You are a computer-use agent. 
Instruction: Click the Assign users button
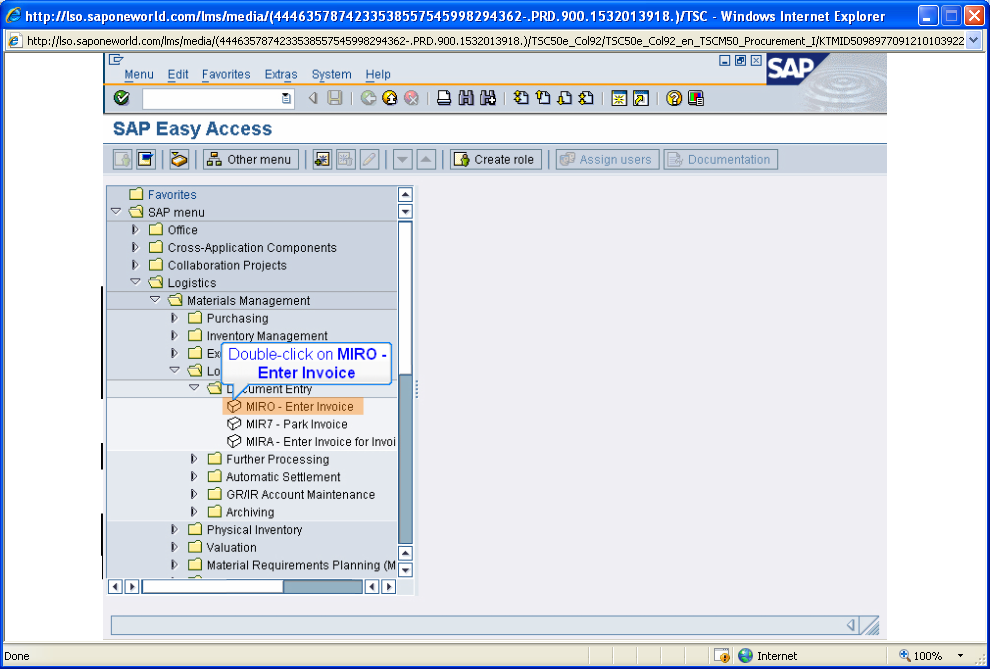[607, 160]
